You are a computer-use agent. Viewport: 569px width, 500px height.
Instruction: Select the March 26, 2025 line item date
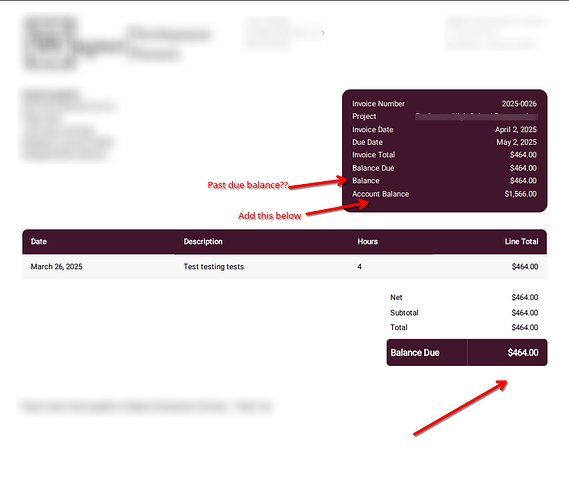57,267
